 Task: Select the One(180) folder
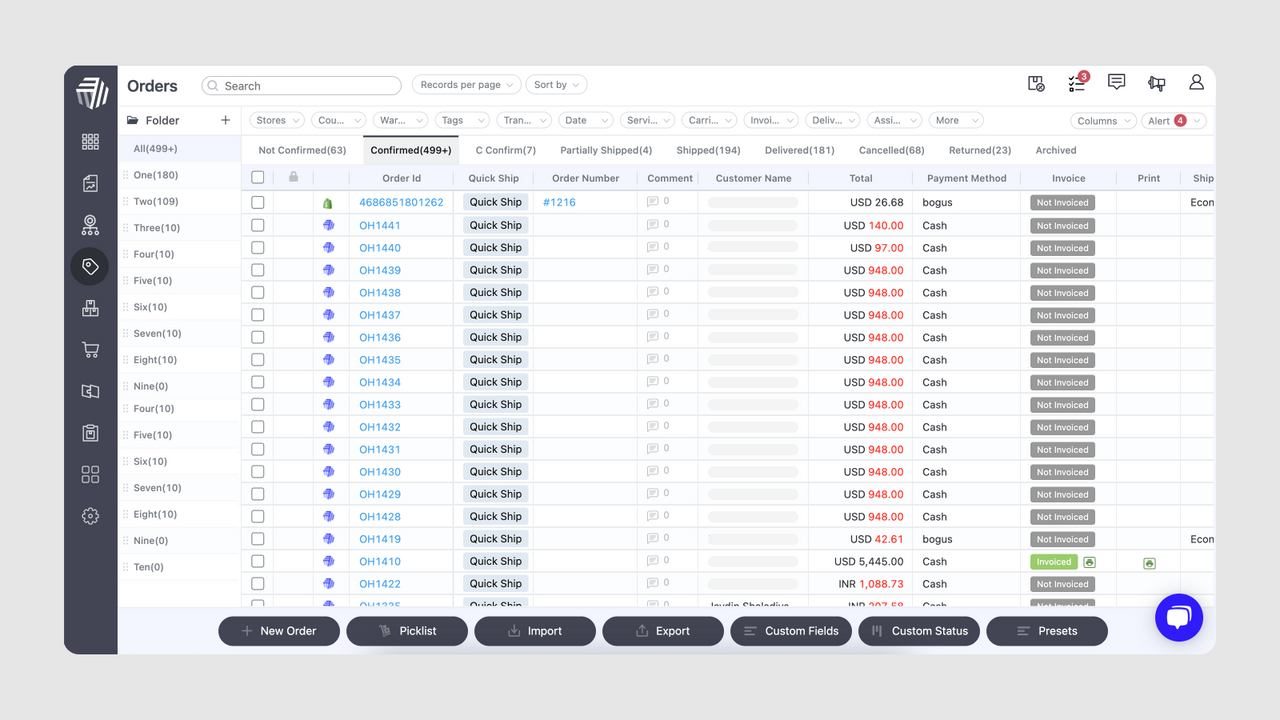(179, 175)
